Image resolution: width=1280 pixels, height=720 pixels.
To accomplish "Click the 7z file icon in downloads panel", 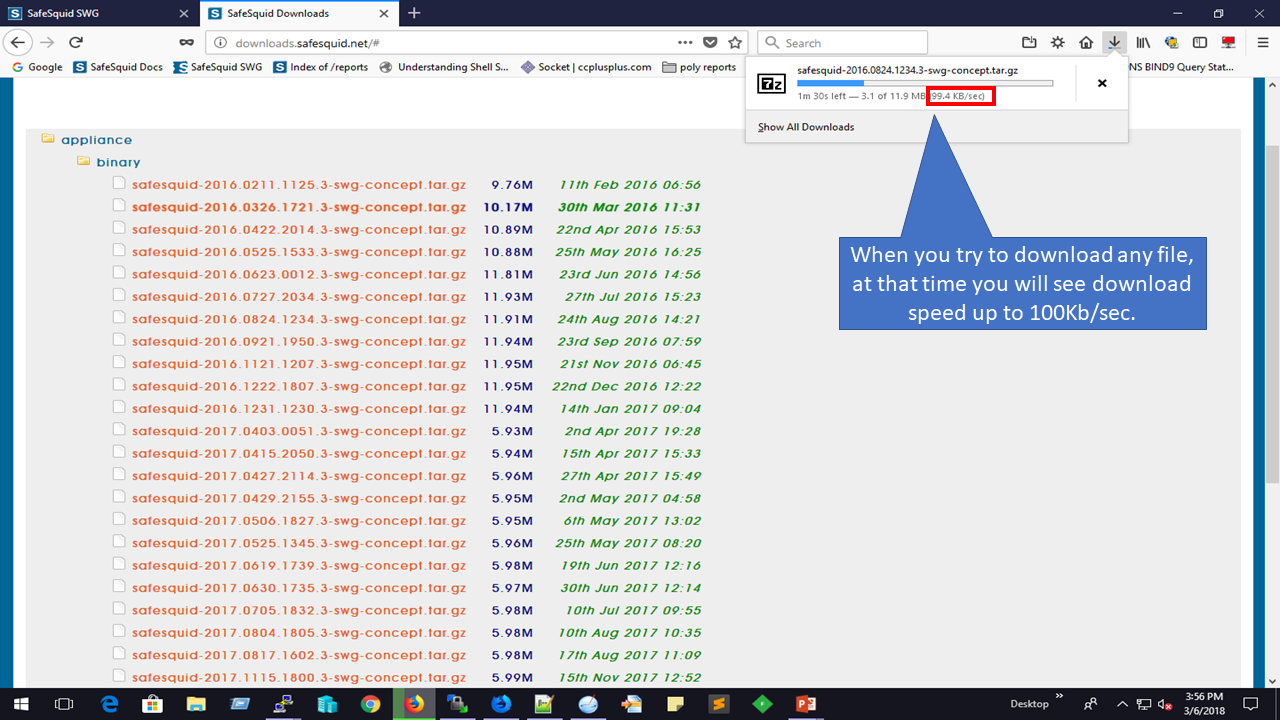I will click(x=772, y=84).
